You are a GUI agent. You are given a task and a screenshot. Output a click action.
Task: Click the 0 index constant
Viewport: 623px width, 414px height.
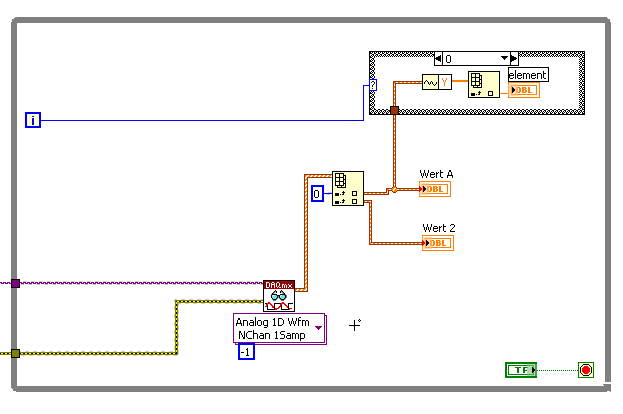(317, 194)
